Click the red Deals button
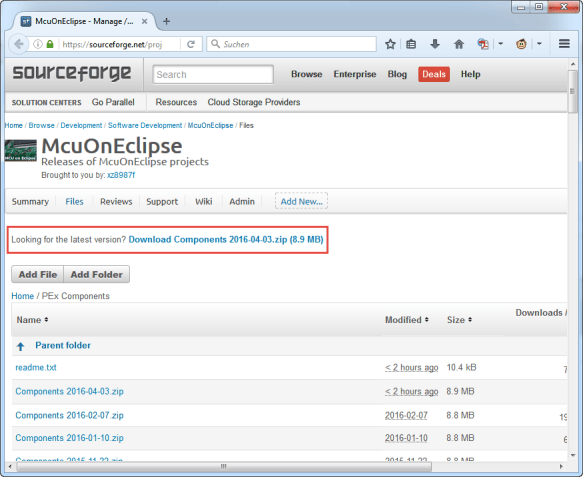583x477 pixels. tap(434, 74)
